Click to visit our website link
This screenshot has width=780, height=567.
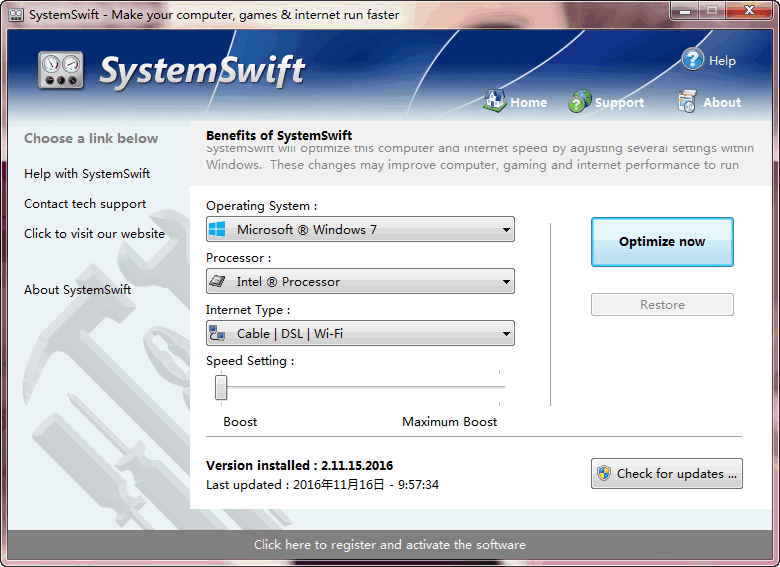pos(94,234)
